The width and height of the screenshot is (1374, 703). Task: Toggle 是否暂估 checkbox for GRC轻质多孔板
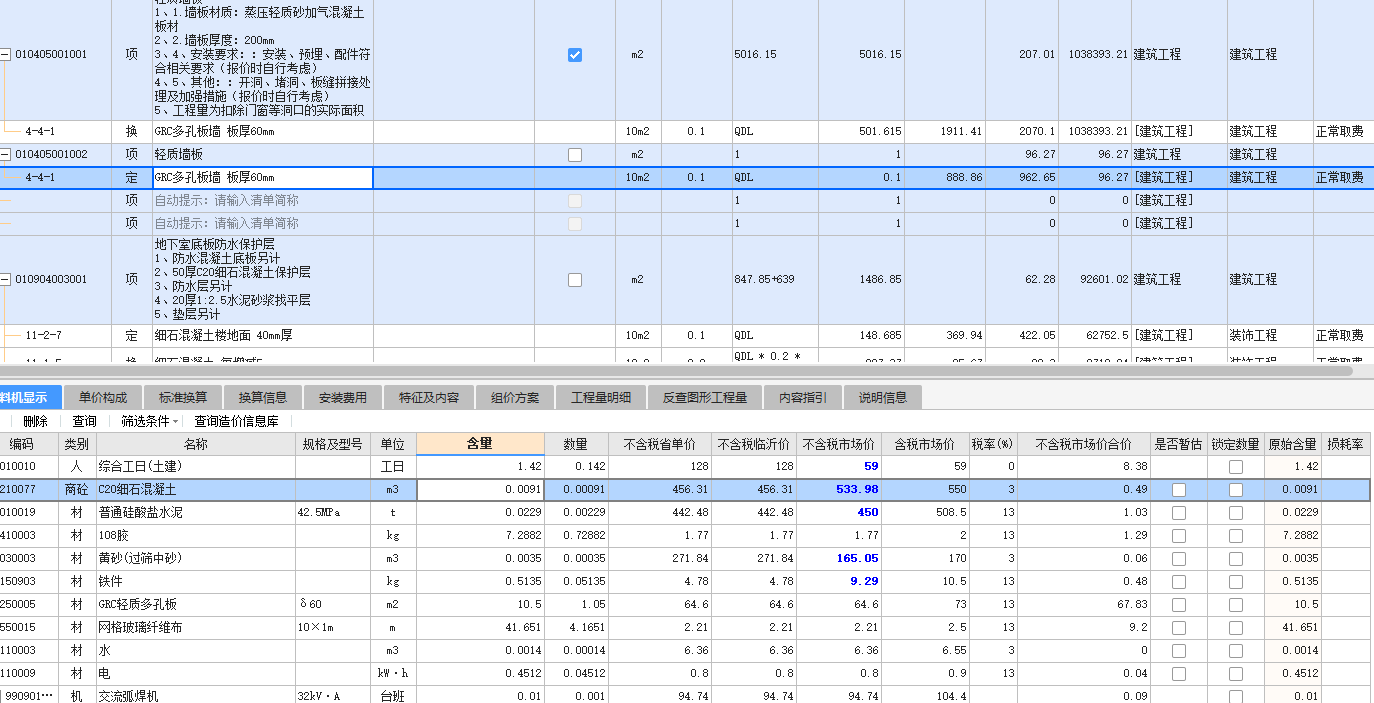click(x=1178, y=605)
